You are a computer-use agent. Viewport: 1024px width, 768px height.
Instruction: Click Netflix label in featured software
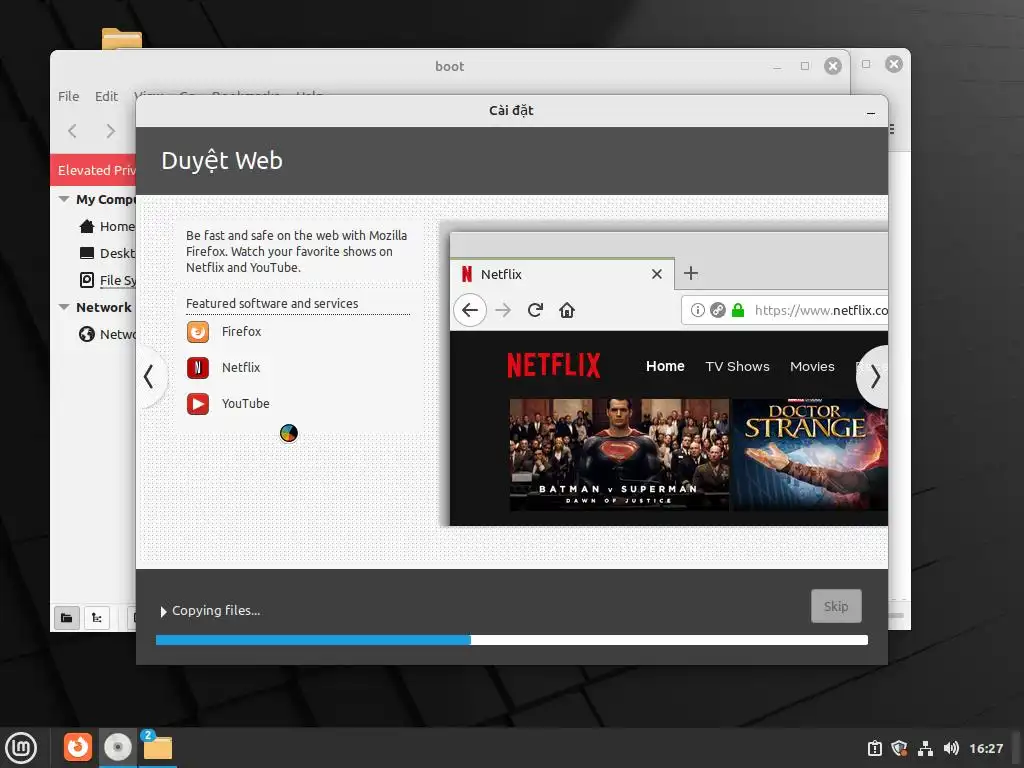(x=241, y=368)
